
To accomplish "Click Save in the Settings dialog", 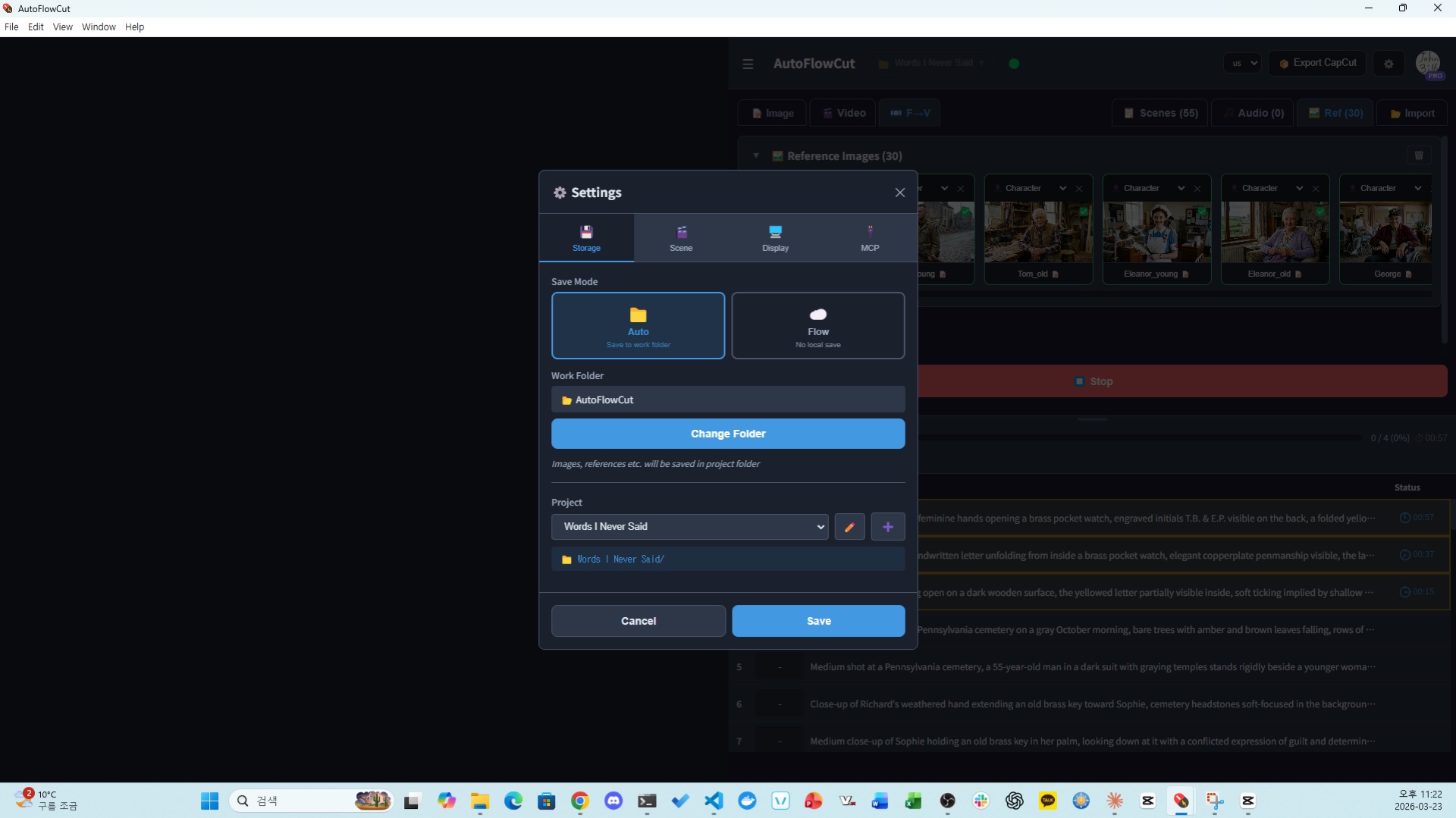I will coord(818,621).
